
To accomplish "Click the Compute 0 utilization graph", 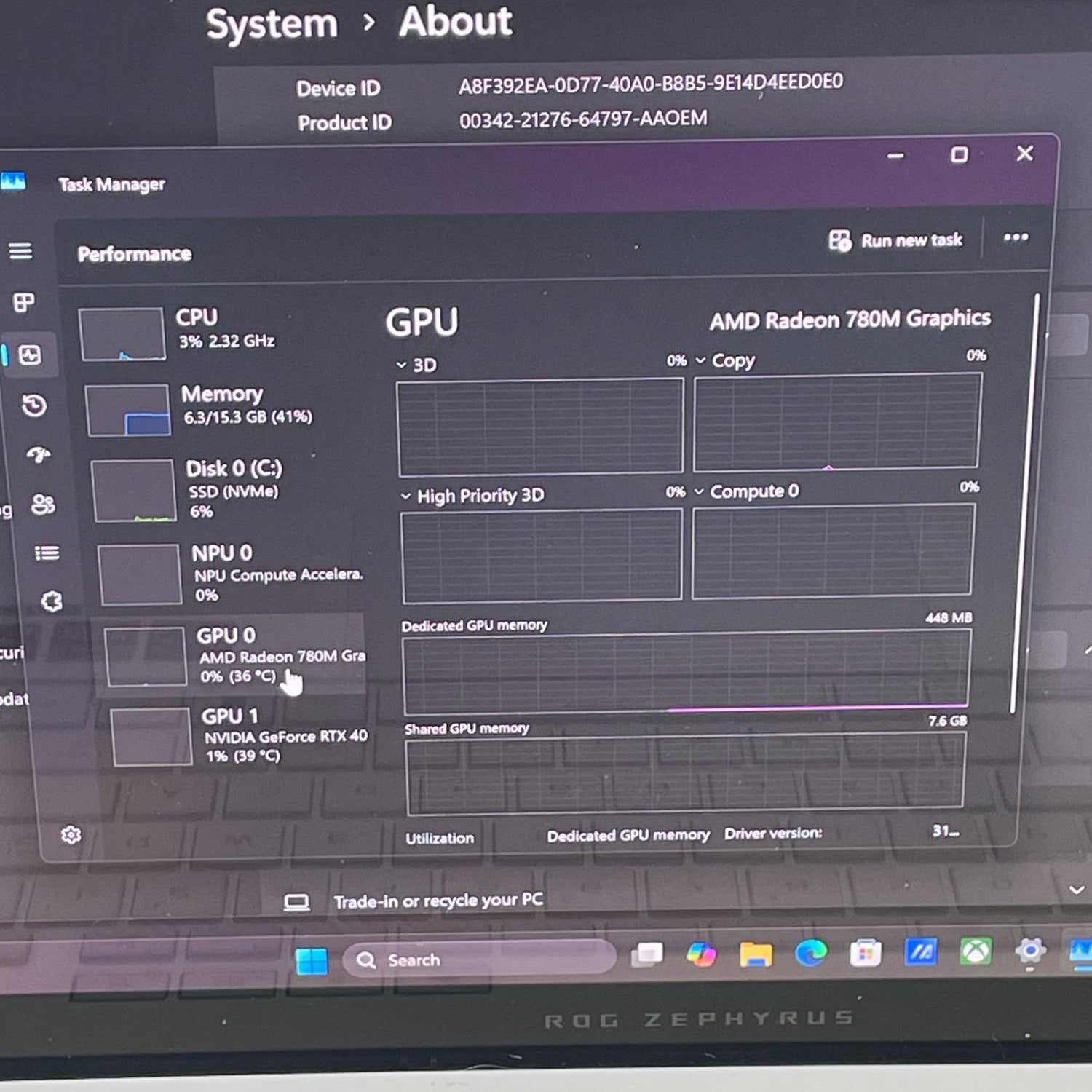I will [x=833, y=551].
